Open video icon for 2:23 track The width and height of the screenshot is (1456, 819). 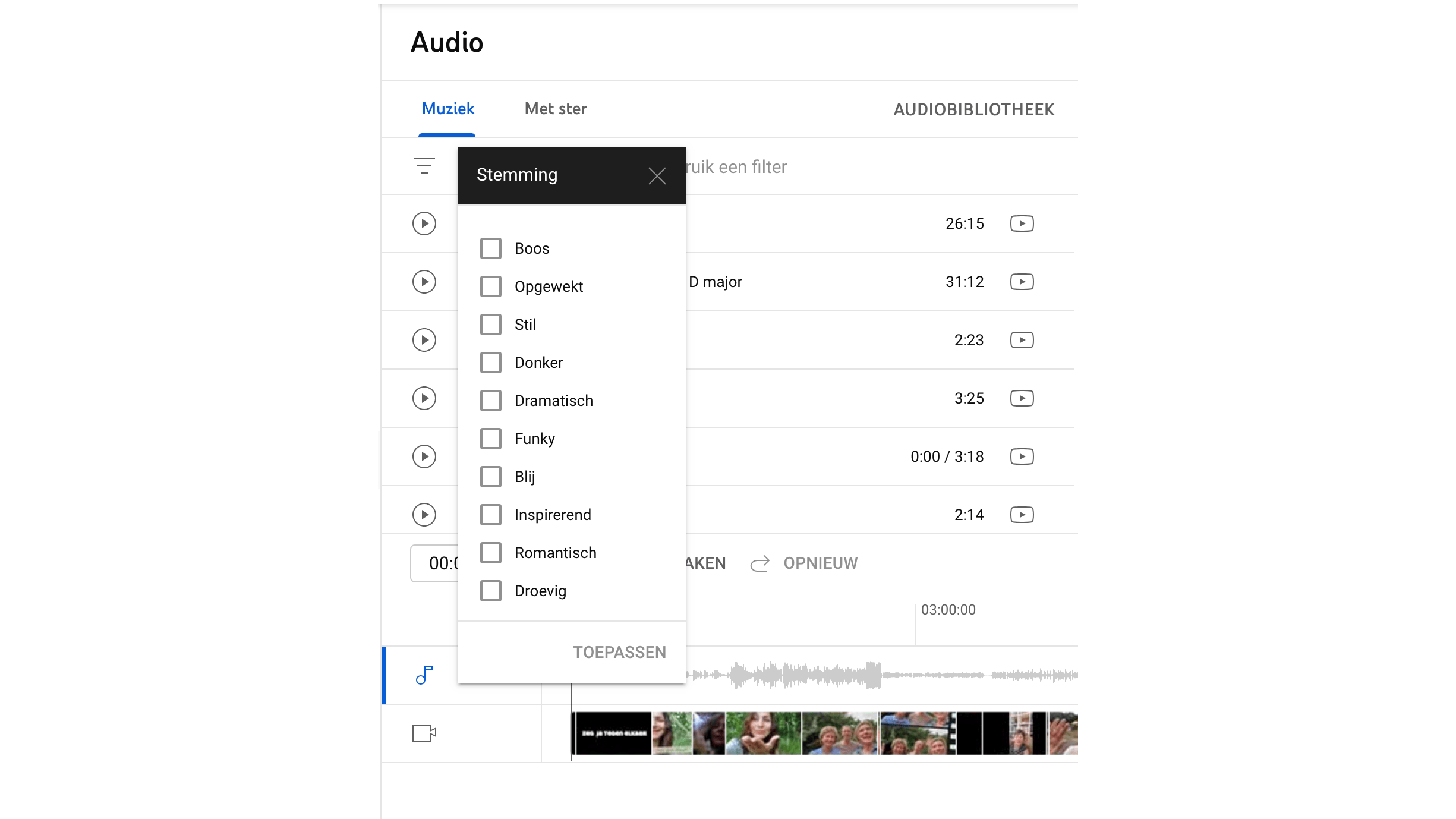click(1022, 340)
